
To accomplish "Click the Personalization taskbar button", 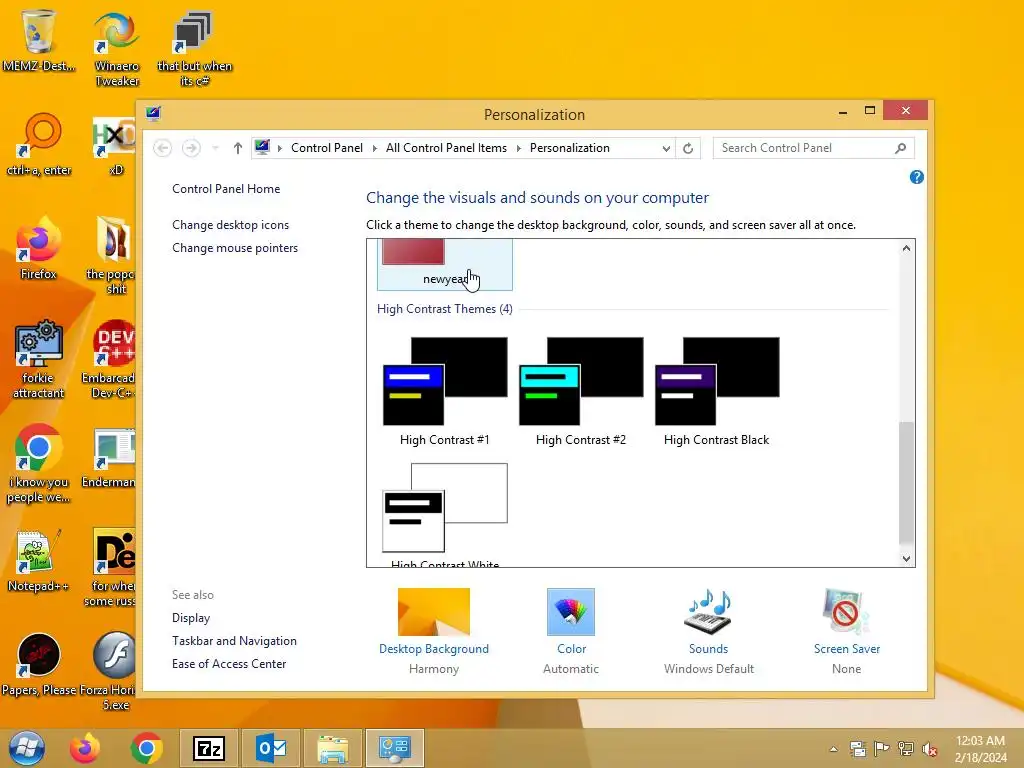I will (x=394, y=748).
